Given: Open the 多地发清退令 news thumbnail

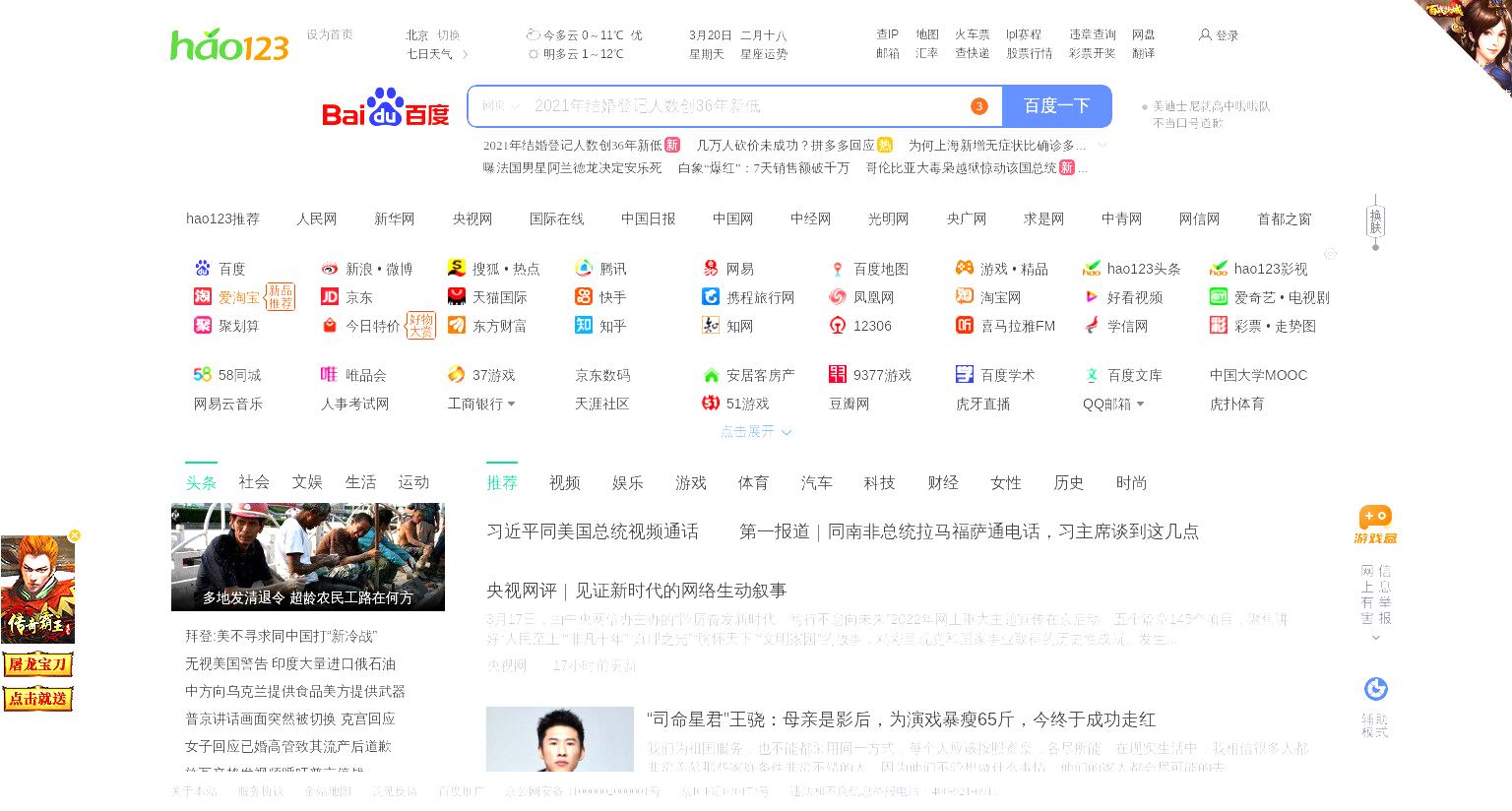Looking at the screenshot, I should tap(308, 557).
